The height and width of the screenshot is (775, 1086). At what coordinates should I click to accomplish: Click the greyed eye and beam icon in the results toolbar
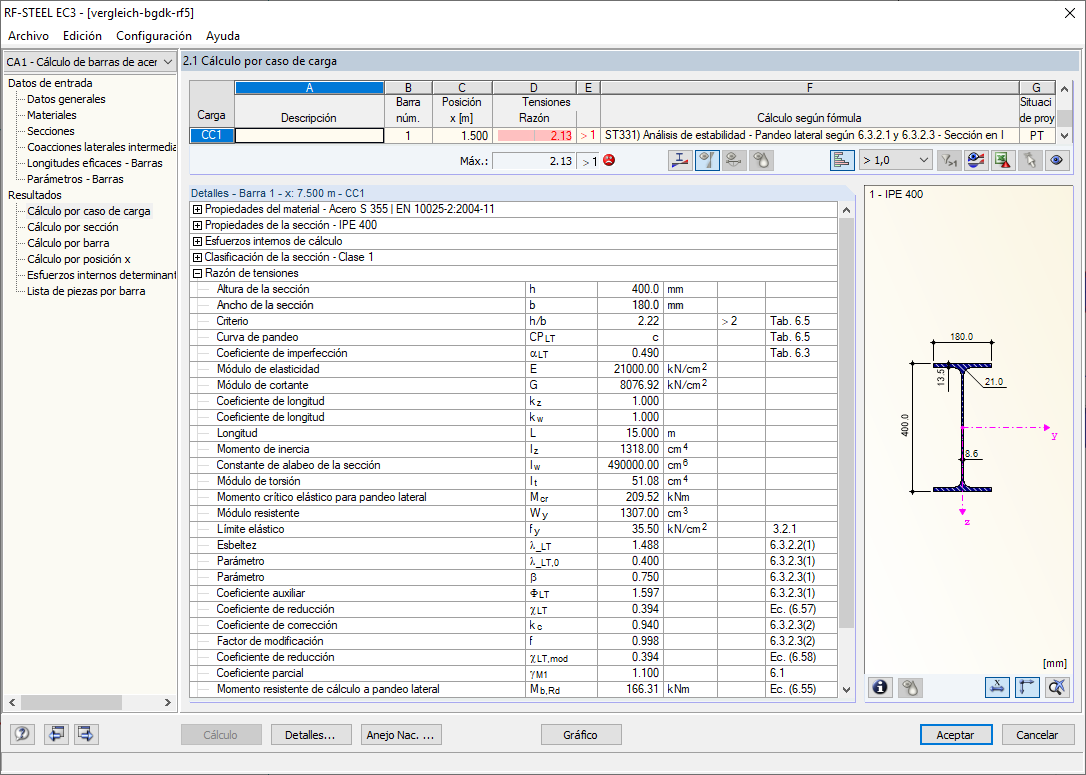click(733, 161)
